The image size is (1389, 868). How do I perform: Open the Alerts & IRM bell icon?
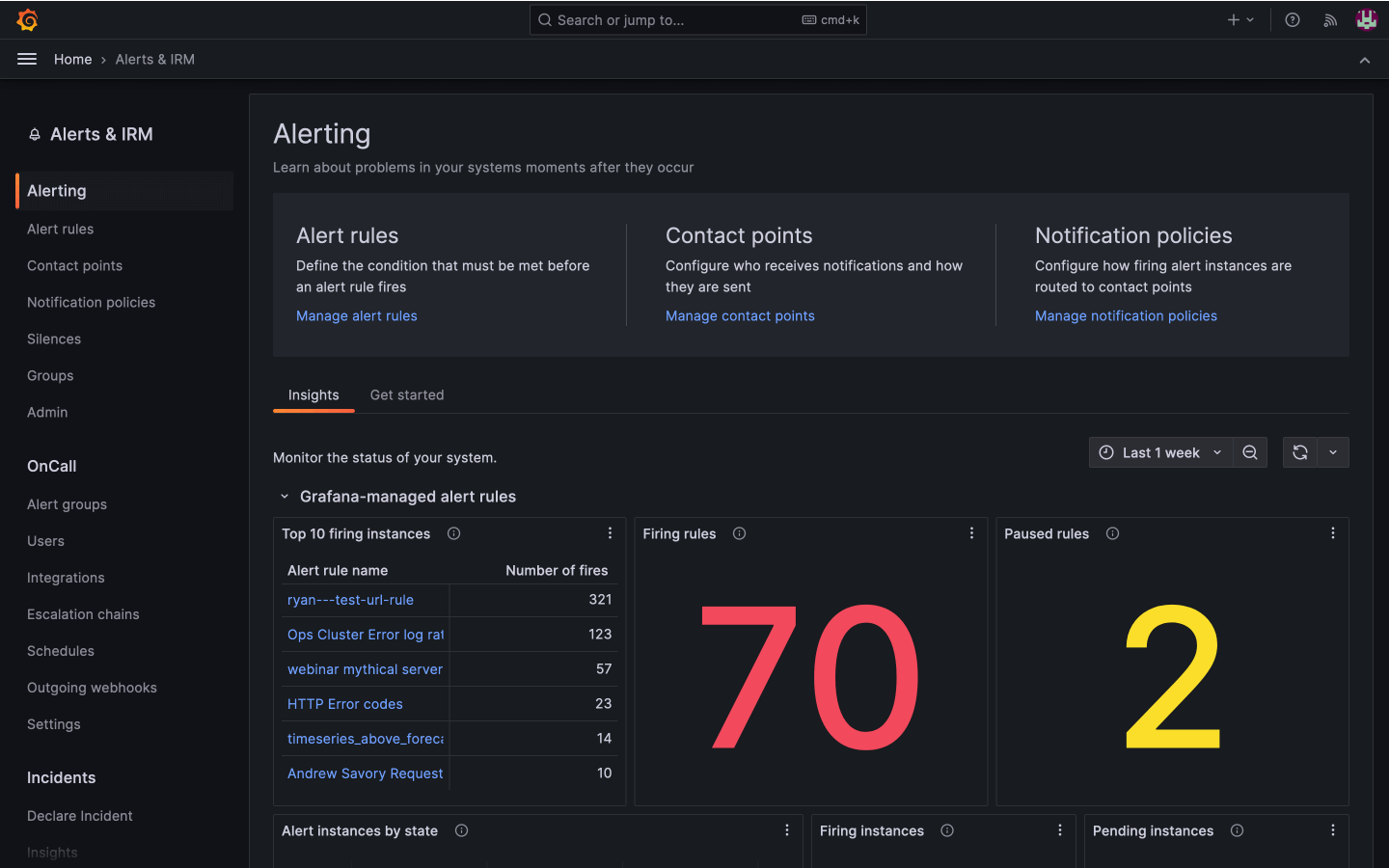click(x=35, y=134)
